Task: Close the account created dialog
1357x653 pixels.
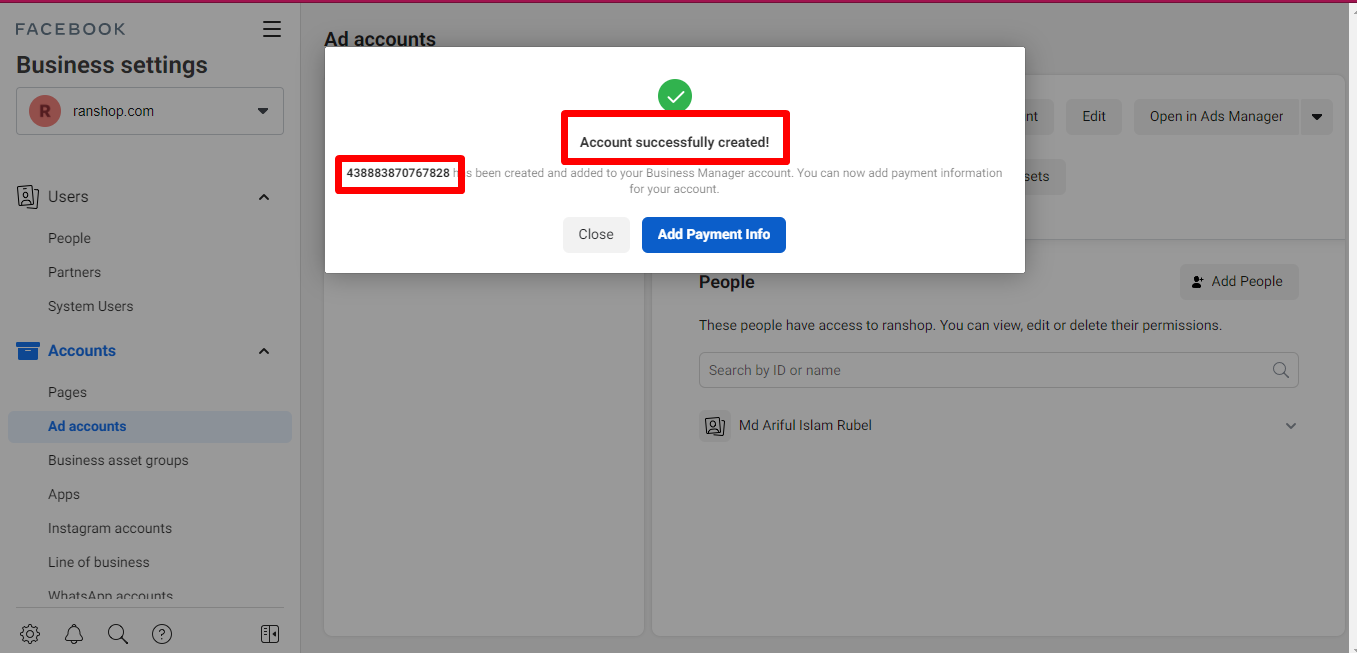Action: coord(596,234)
